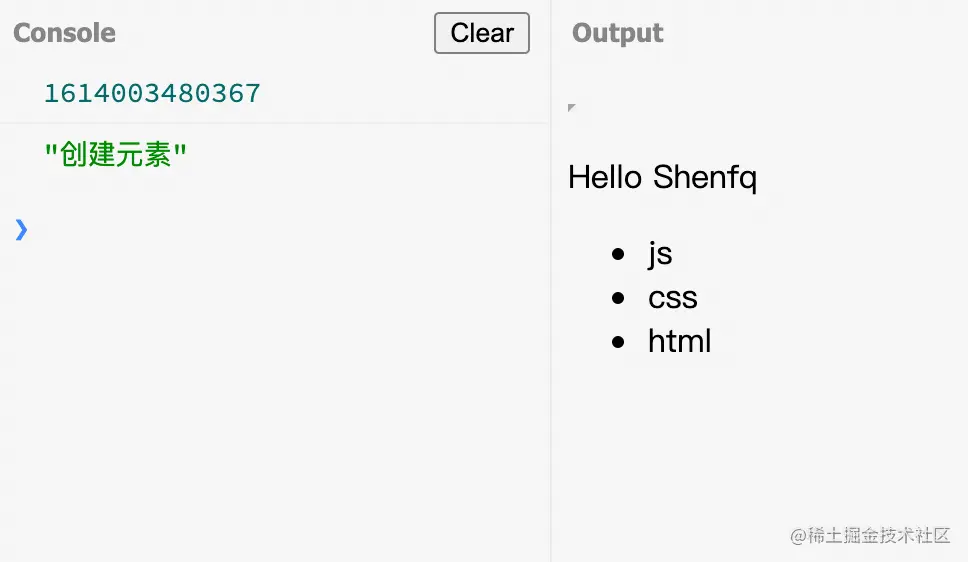Click the 稀土掘金技术社区 watermark
Image resolution: width=968 pixels, height=562 pixels.
(x=870, y=535)
